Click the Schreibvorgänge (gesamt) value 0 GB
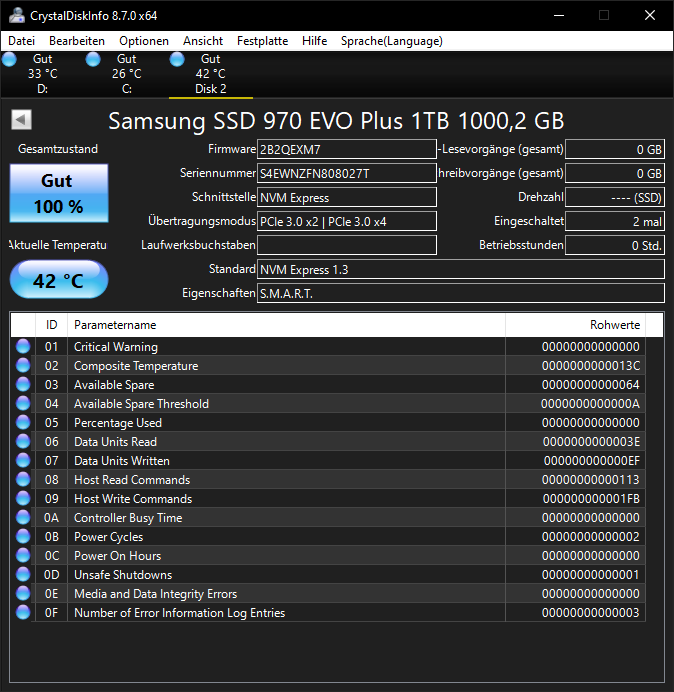Image resolution: width=674 pixels, height=692 pixels. pos(615,173)
